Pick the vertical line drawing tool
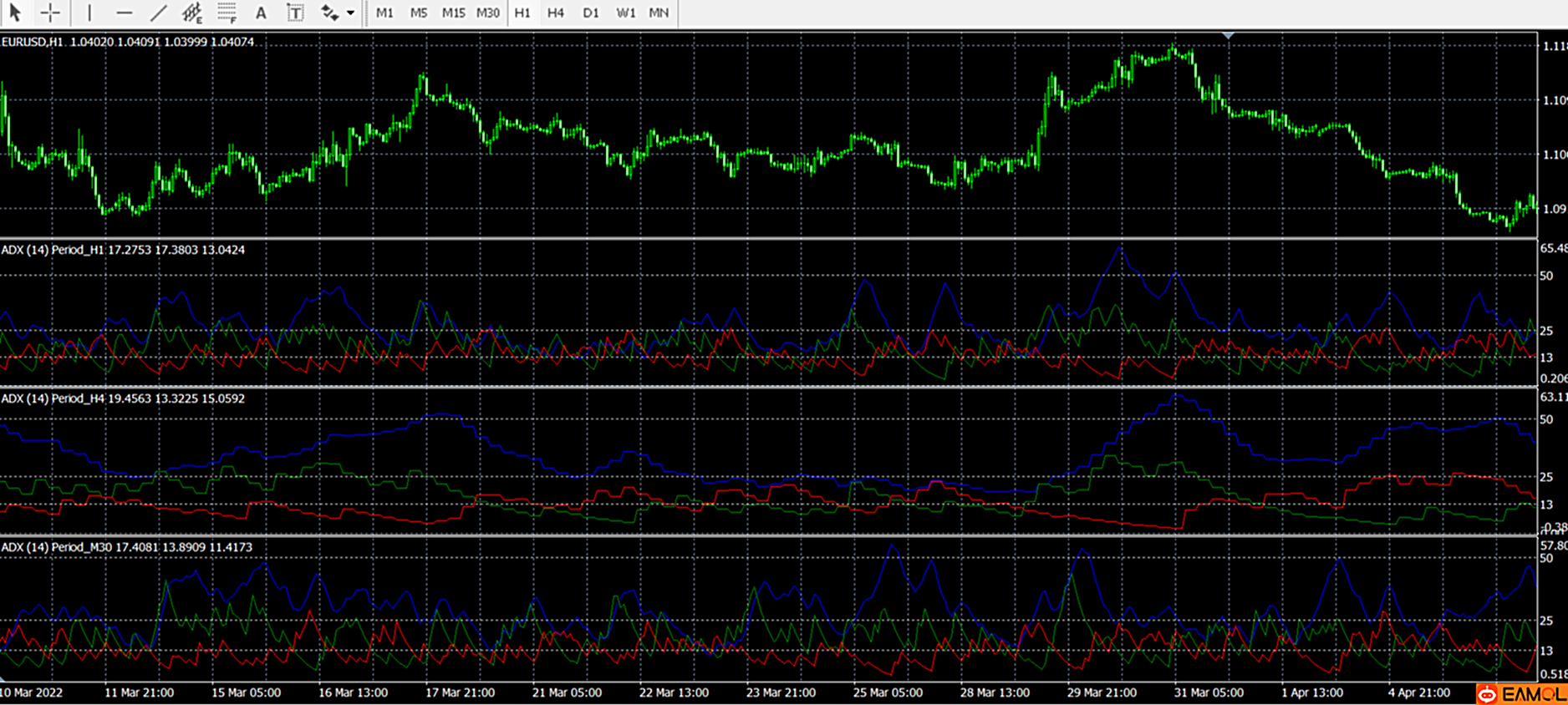The width and height of the screenshot is (1568, 705). tap(89, 13)
